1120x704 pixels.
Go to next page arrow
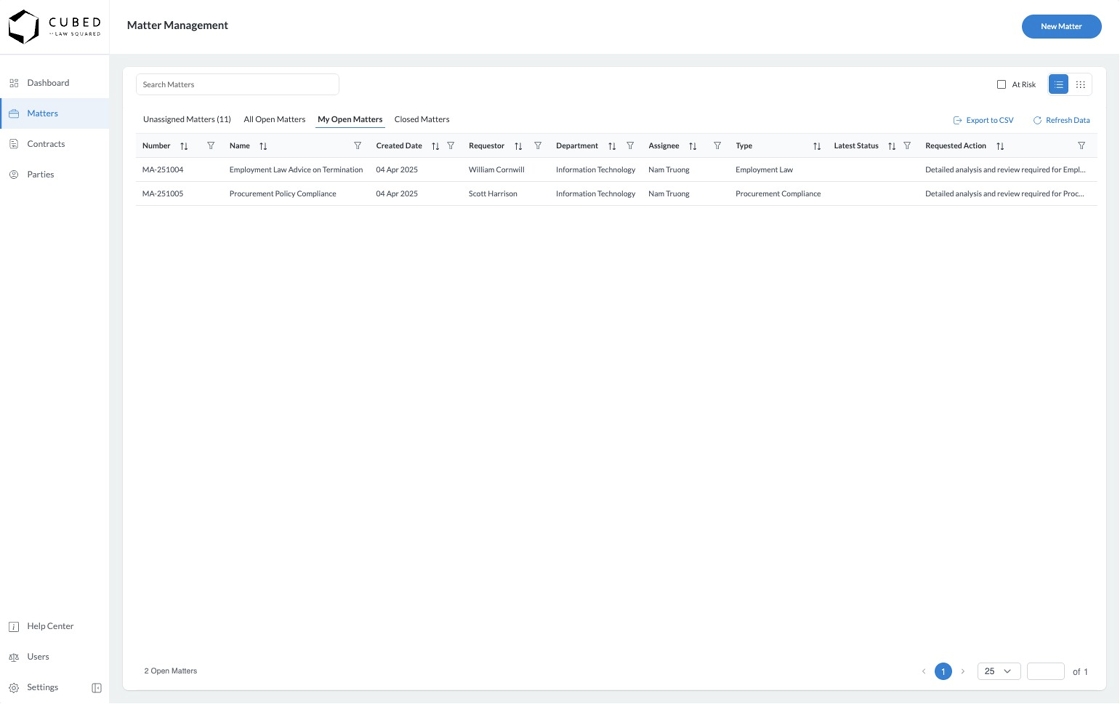click(963, 671)
